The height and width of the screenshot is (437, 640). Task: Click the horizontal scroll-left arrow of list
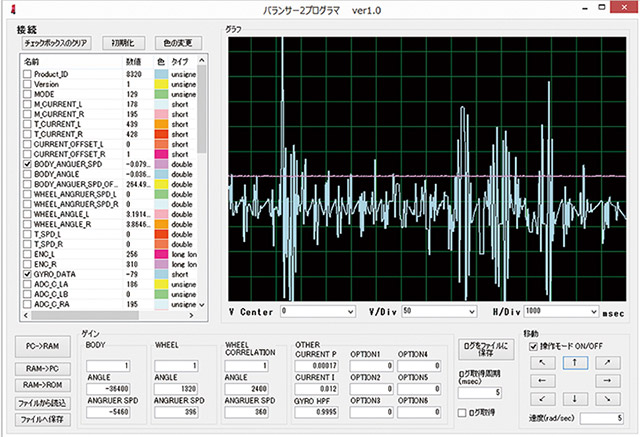(26, 315)
